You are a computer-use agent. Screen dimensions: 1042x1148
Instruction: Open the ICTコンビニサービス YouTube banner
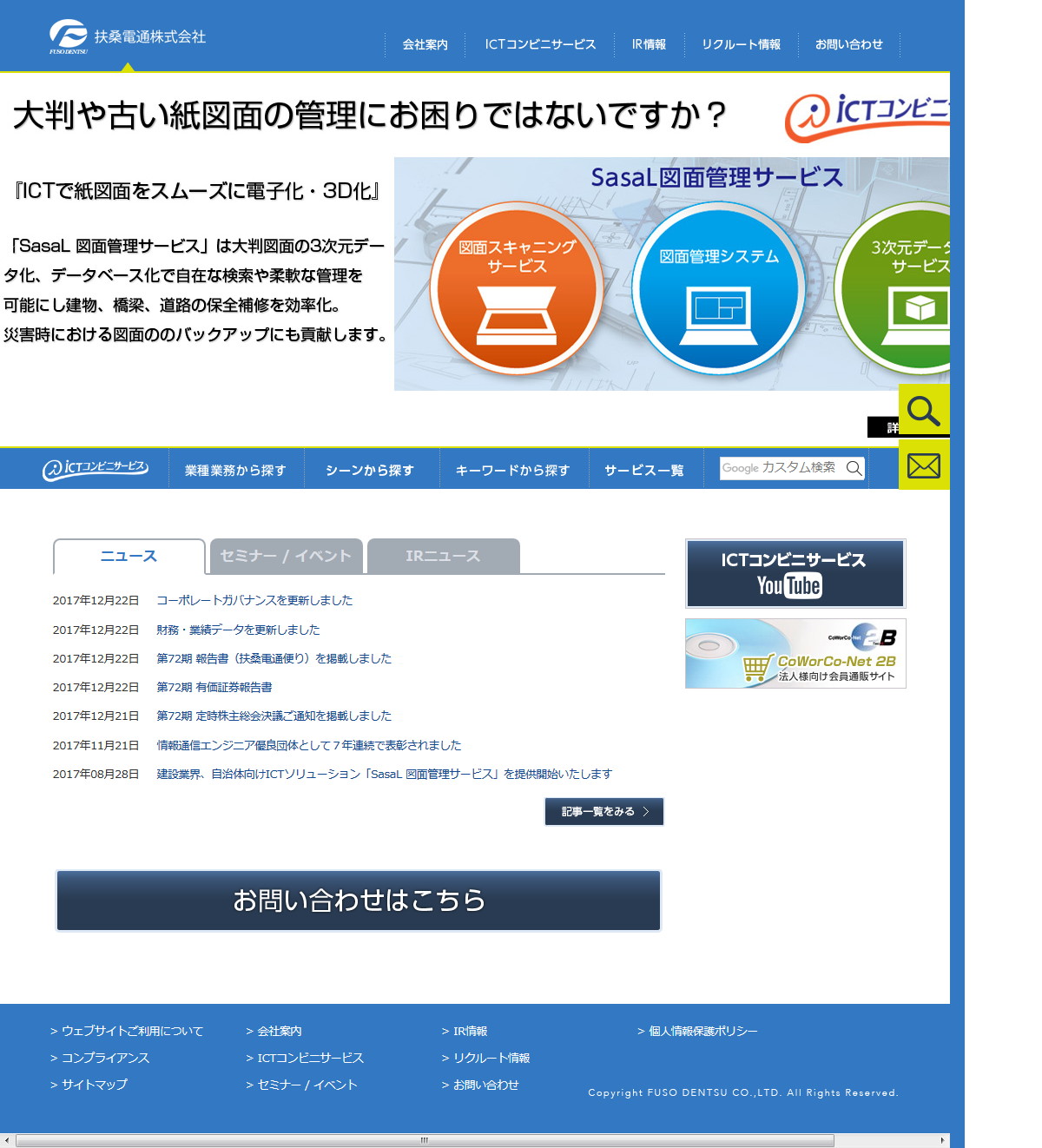[x=795, y=573]
